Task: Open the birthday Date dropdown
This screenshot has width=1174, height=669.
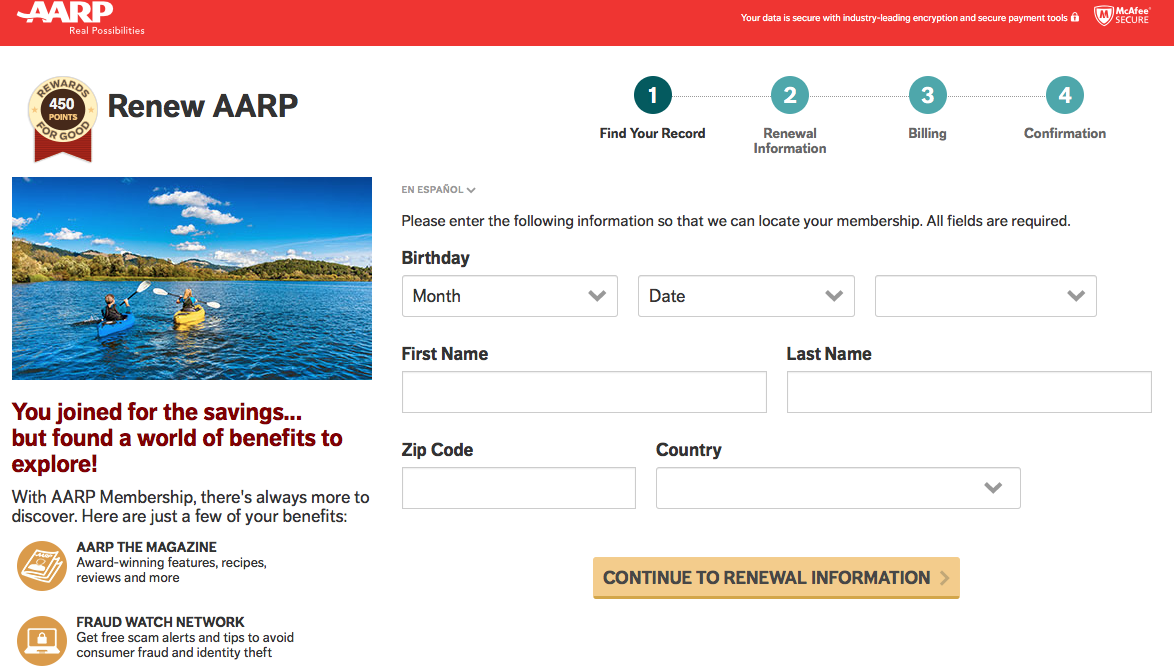Action: point(746,296)
